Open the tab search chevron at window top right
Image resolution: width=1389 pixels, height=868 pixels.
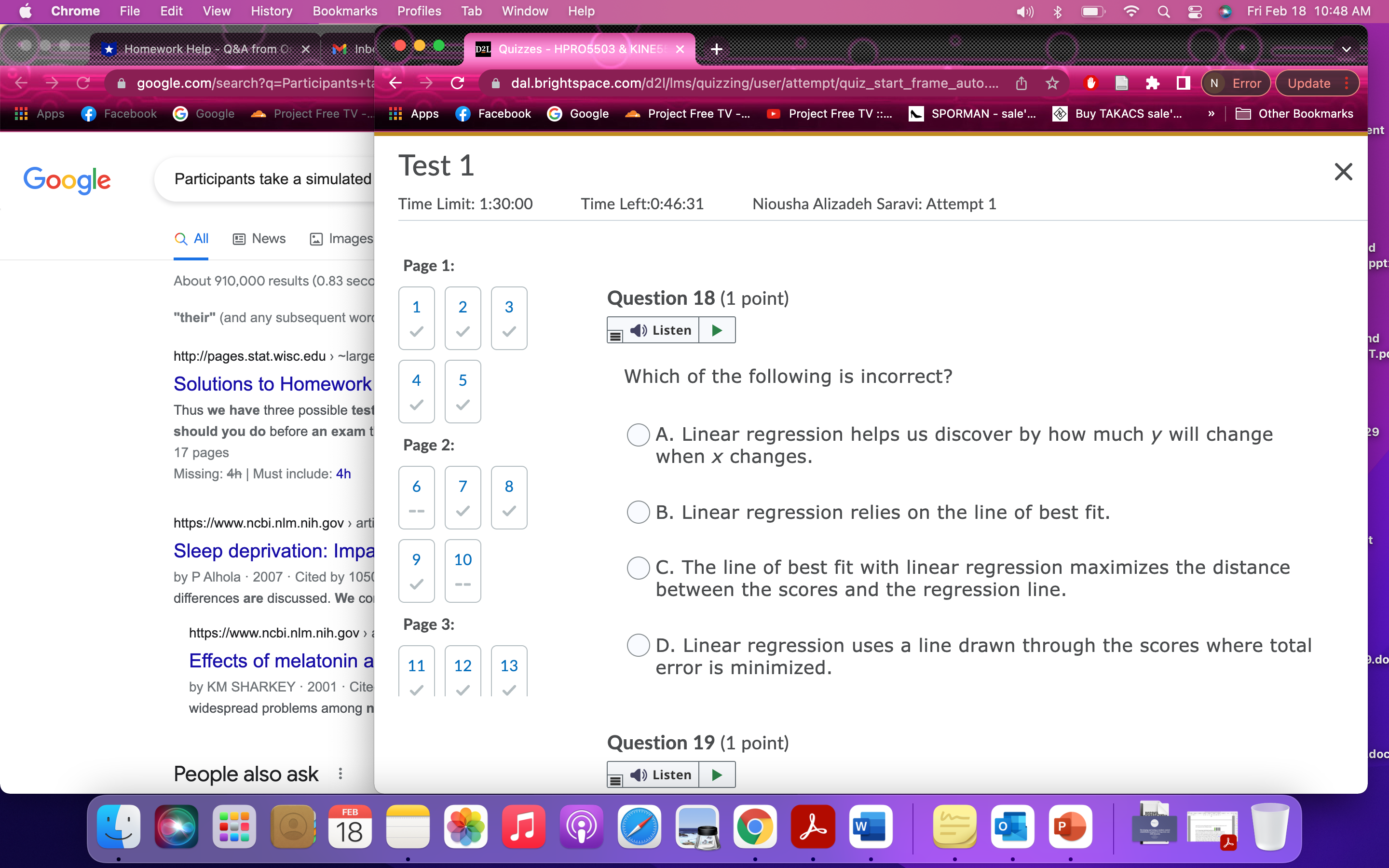(1346, 49)
